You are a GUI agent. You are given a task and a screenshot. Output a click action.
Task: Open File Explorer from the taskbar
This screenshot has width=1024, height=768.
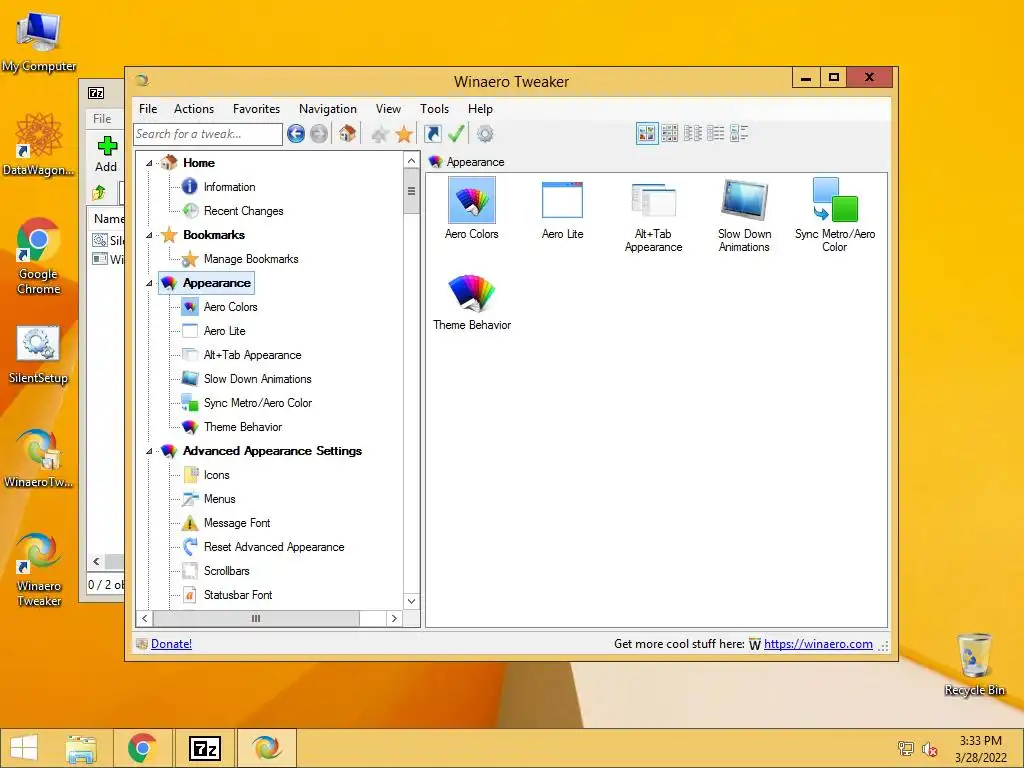[x=81, y=748]
